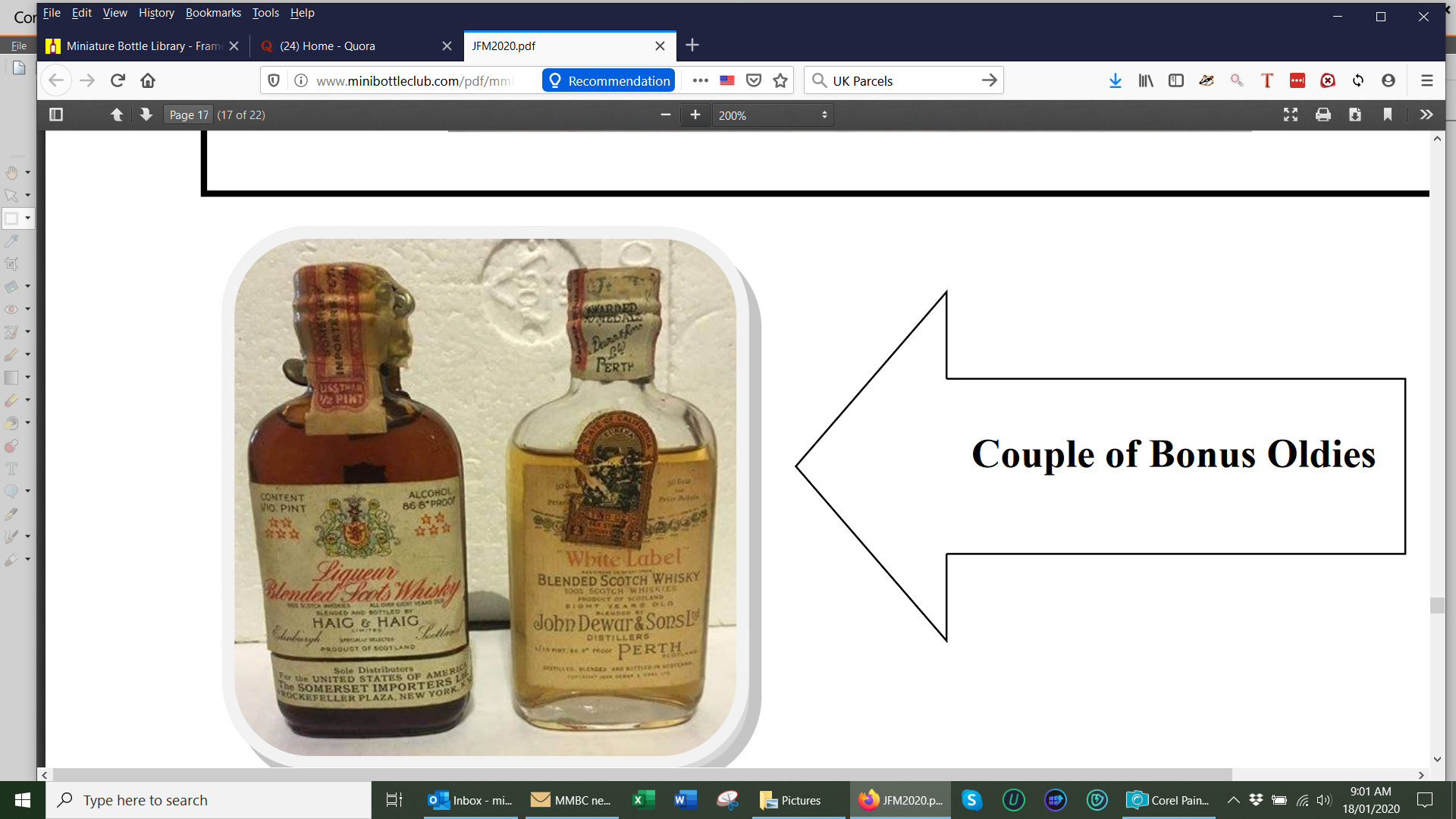Switch PDF to presentation mode
The height and width of the screenshot is (819, 1456).
click(1291, 115)
